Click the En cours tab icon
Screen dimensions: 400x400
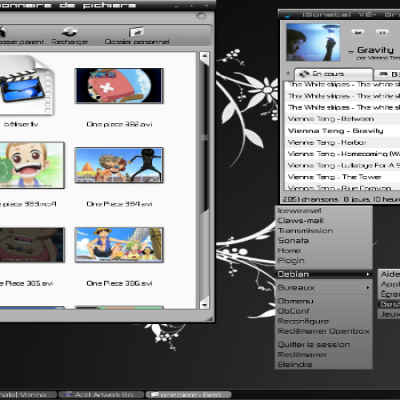(x=304, y=74)
